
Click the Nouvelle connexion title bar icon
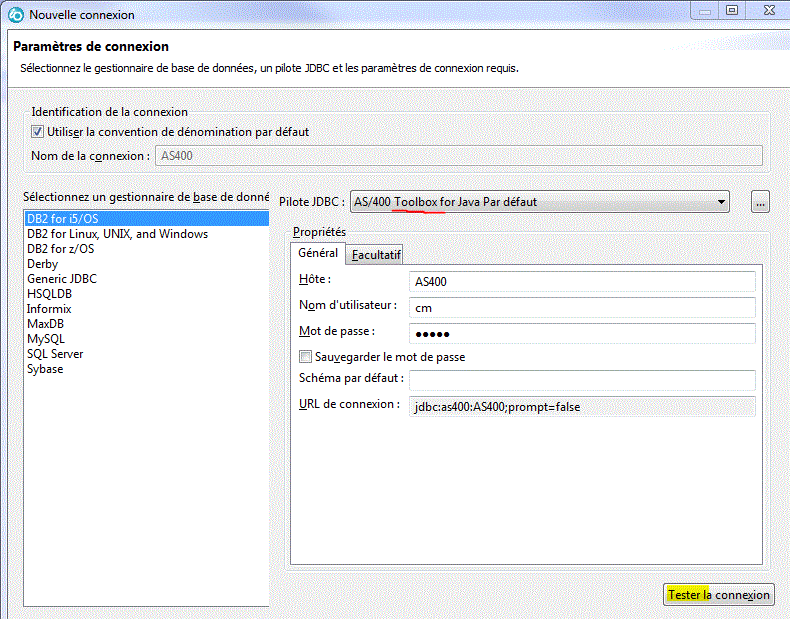point(16,15)
